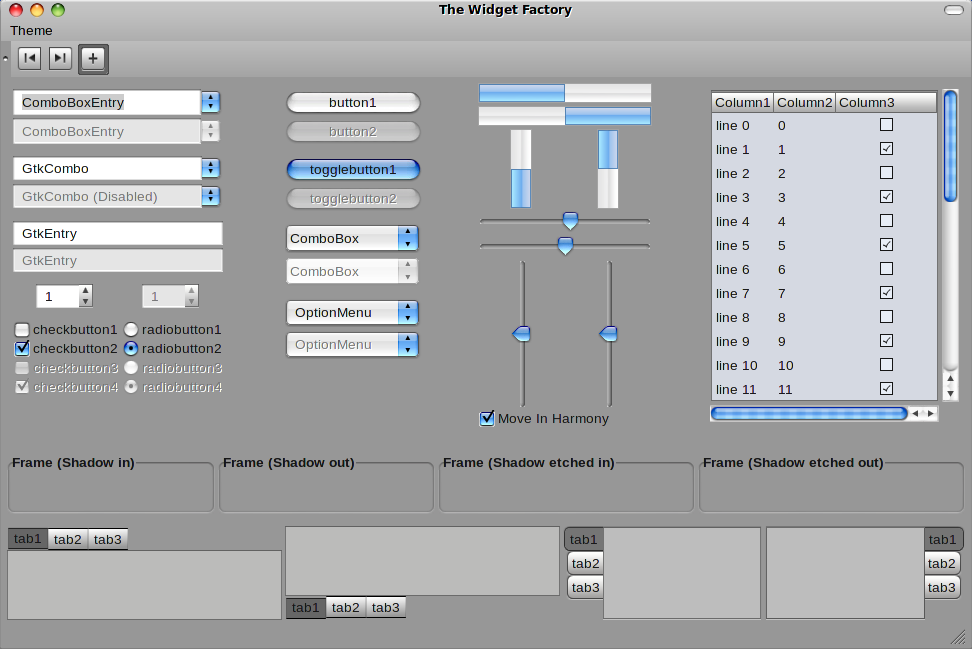
Task: Click the resize grip in the window corner
Action: click(x=956, y=636)
